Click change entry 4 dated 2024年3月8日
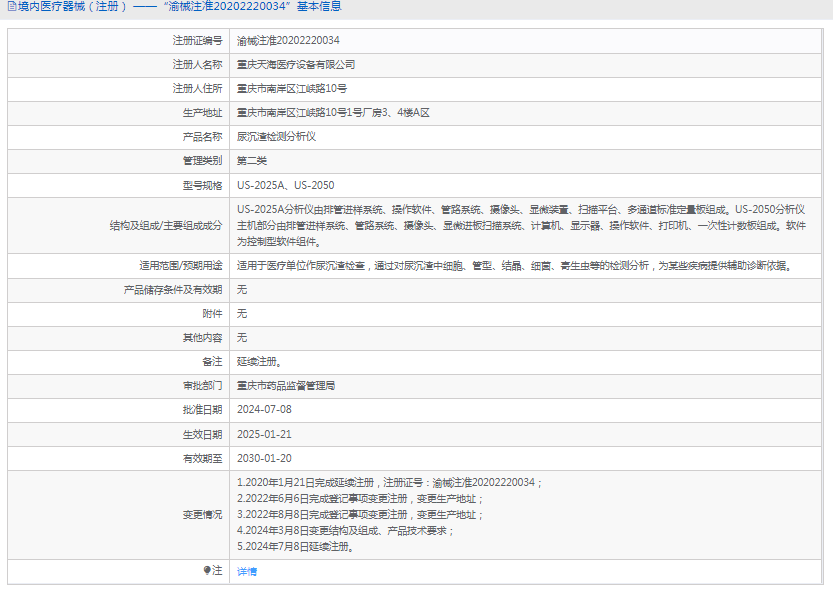The height and width of the screenshot is (589, 833). pos(345,531)
